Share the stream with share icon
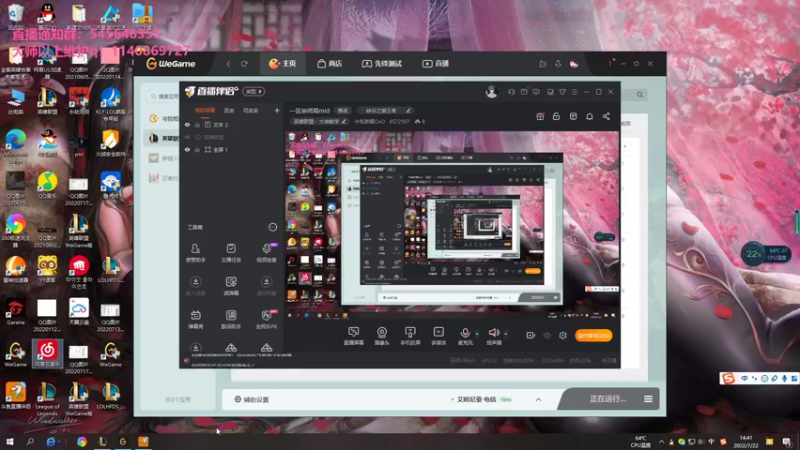 [x=606, y=116]
